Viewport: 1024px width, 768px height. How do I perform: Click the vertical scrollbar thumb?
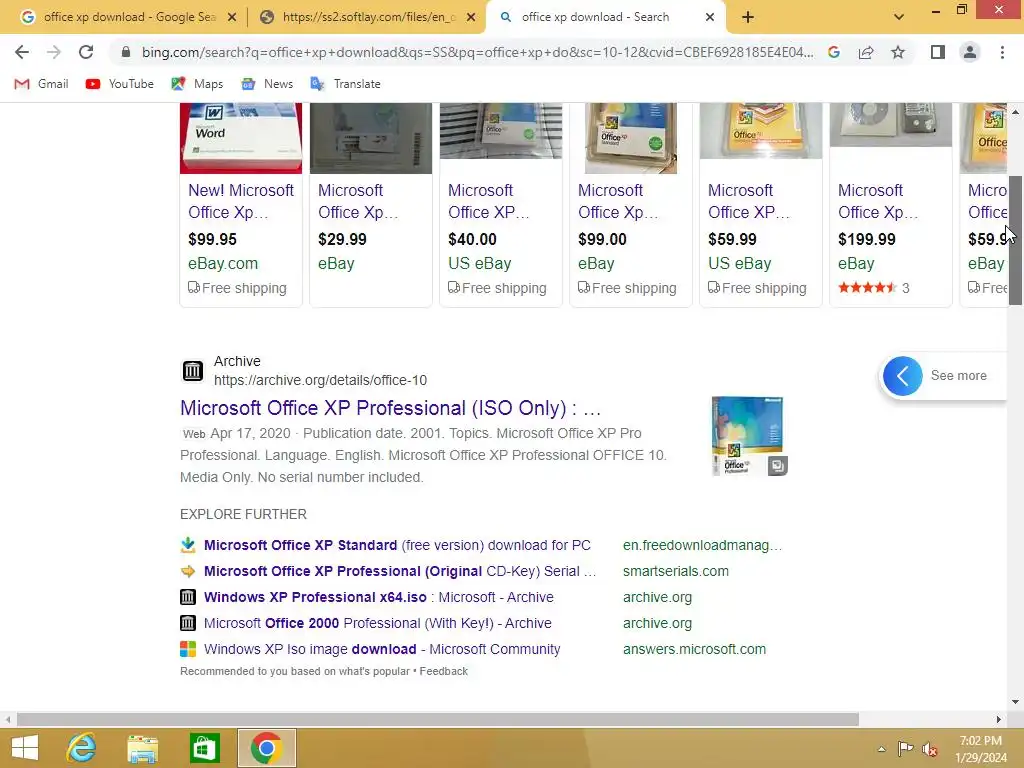pyautogui.click(x=1015, y=240)
